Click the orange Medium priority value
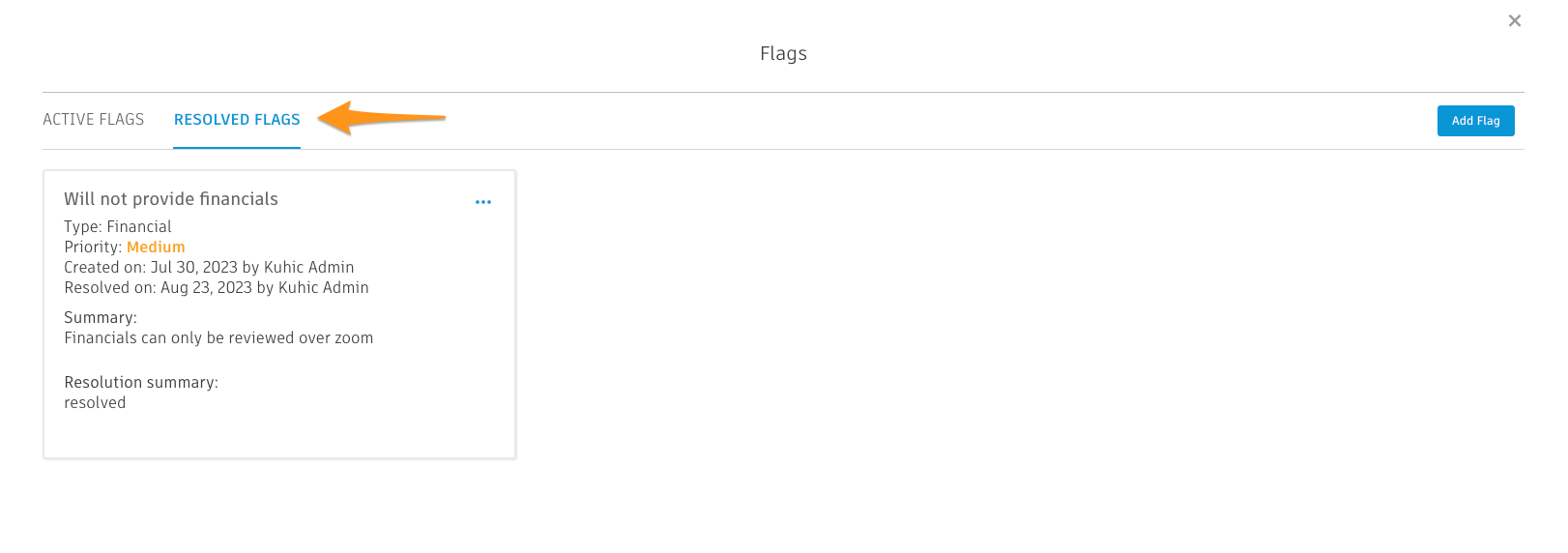The height and width of the screenshot is (553, 1568). point(156,247)
